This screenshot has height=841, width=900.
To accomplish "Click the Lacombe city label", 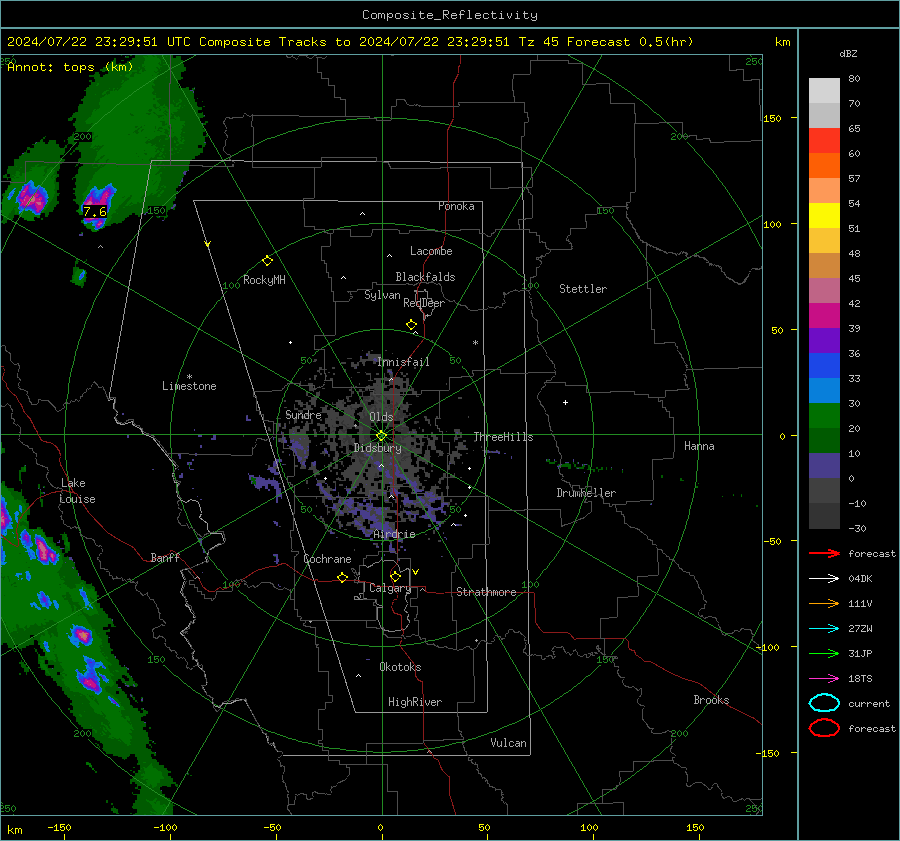I will [431, 251].
